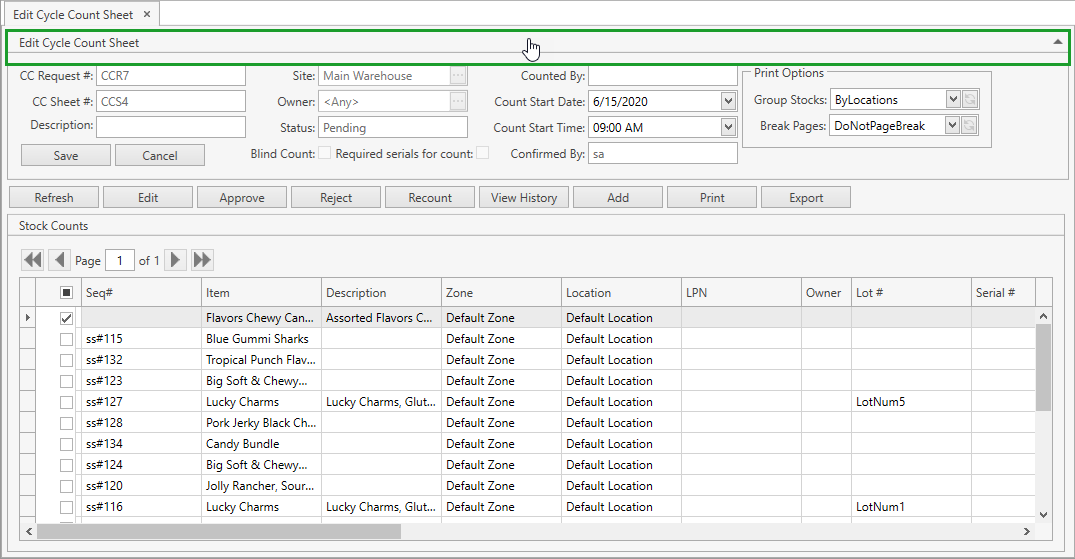Go to previous page arrow

[x=59, y=260]
